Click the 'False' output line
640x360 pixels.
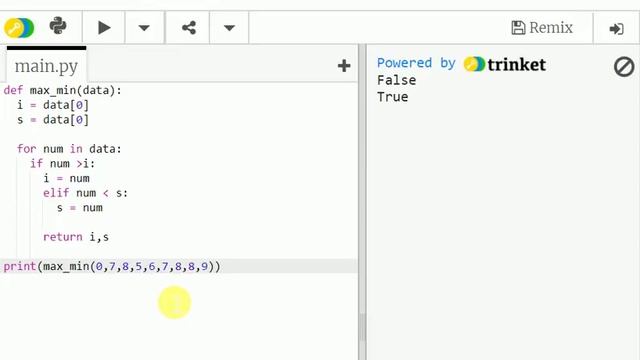[x=396, y=80]
